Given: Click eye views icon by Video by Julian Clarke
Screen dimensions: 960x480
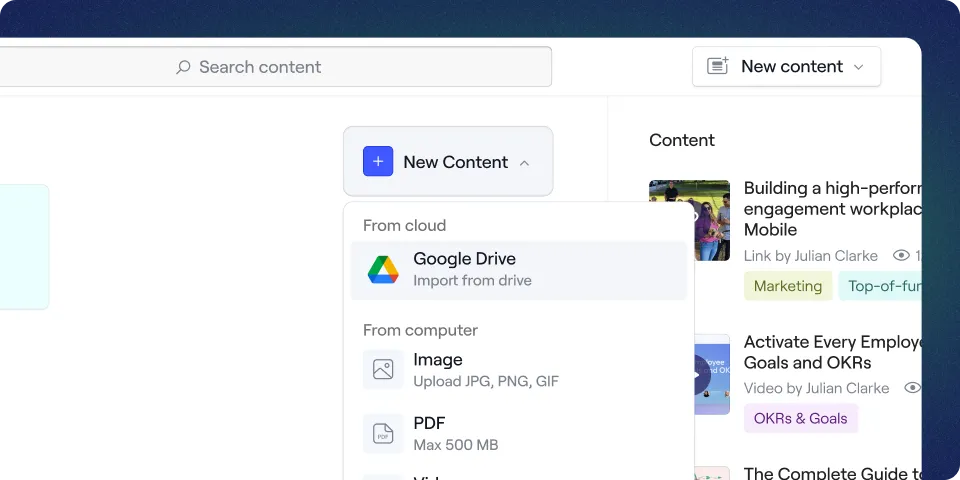Looking at the screenshot, I should tap(913, 388).
